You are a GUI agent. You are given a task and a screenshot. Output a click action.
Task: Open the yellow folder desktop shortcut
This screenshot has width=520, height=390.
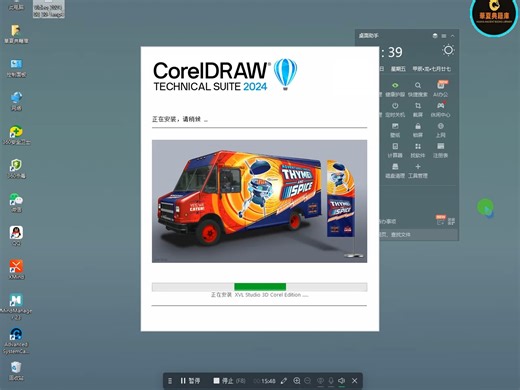[16, 34]
